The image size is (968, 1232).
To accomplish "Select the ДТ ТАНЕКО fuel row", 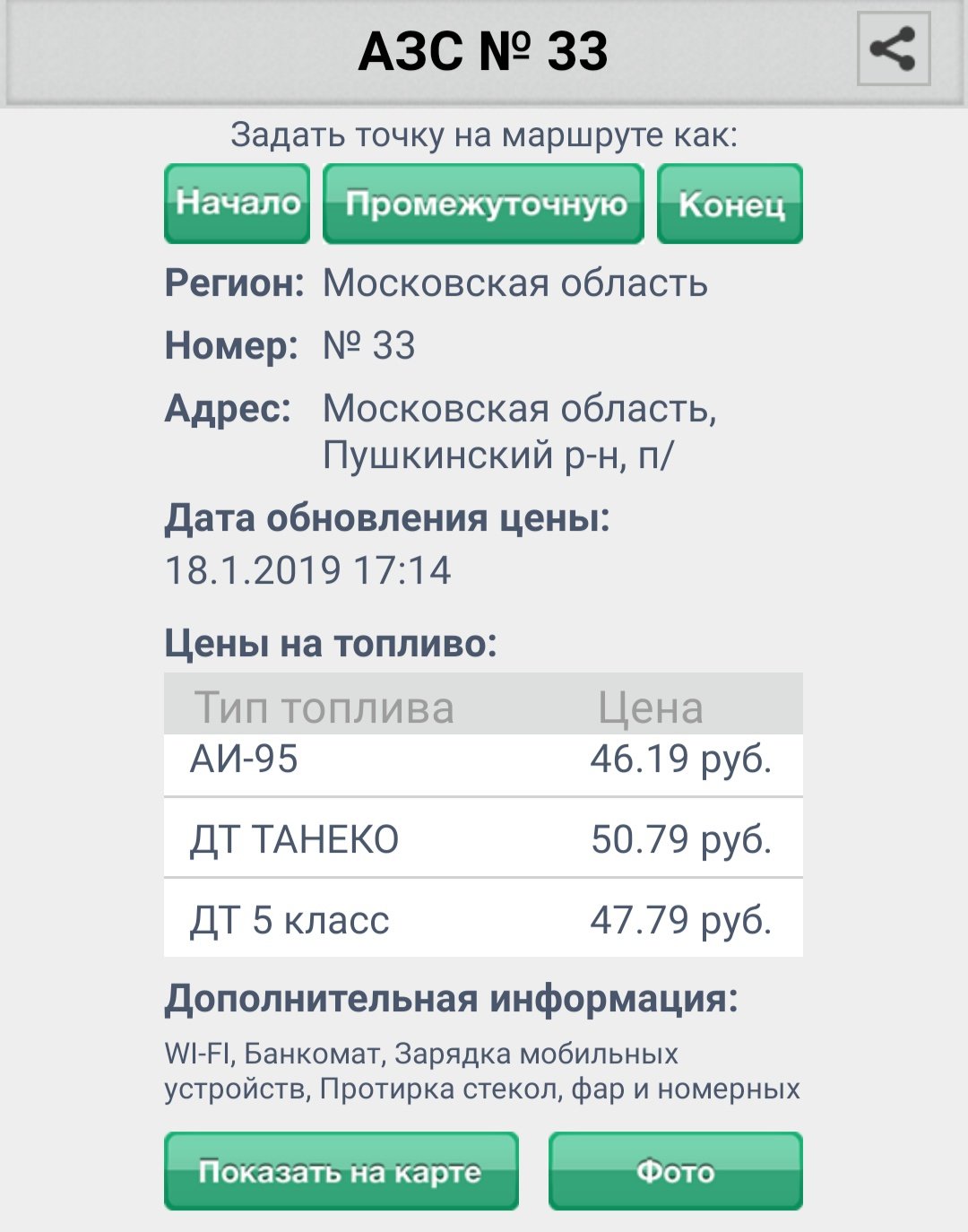I will [483, 838].
